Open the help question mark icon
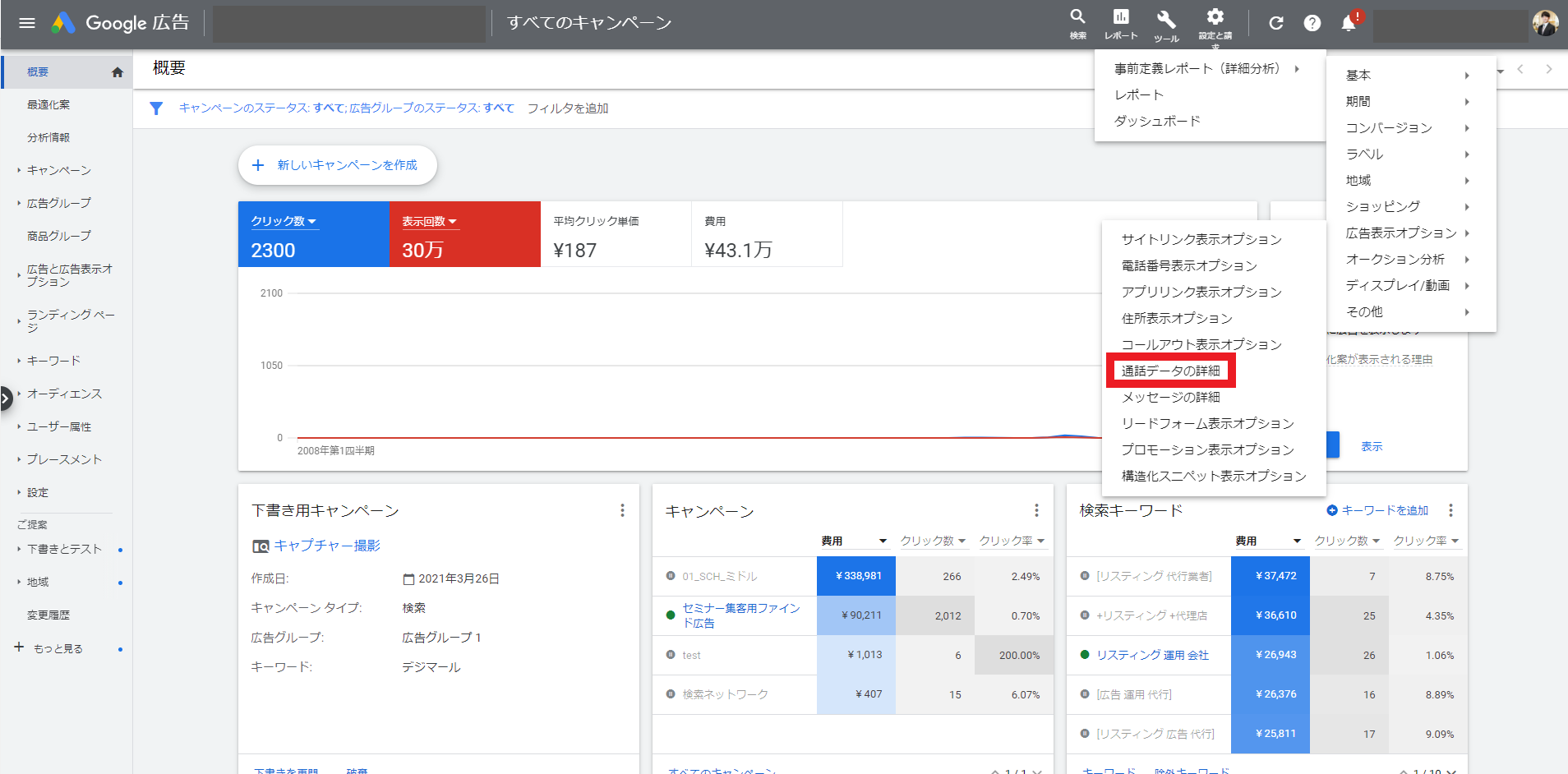The width and height of the screenshot is (1568, 774). tap(1312, 23)
